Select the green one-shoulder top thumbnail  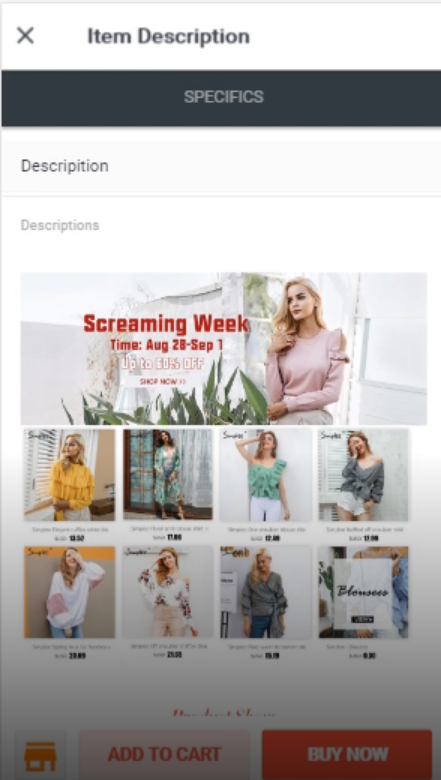(x=265, y=475)
